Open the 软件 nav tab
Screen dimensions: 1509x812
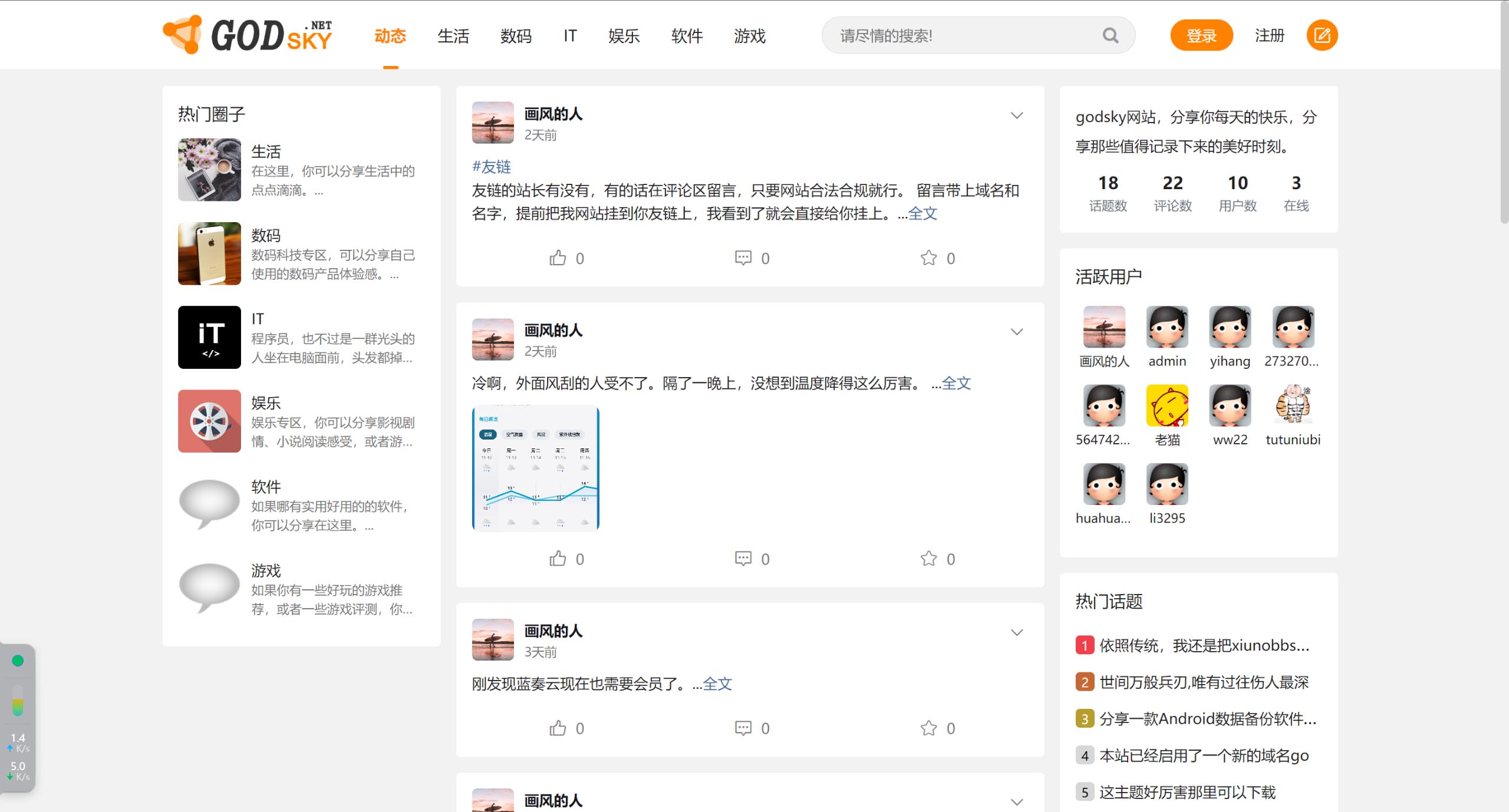click(687, 36)
